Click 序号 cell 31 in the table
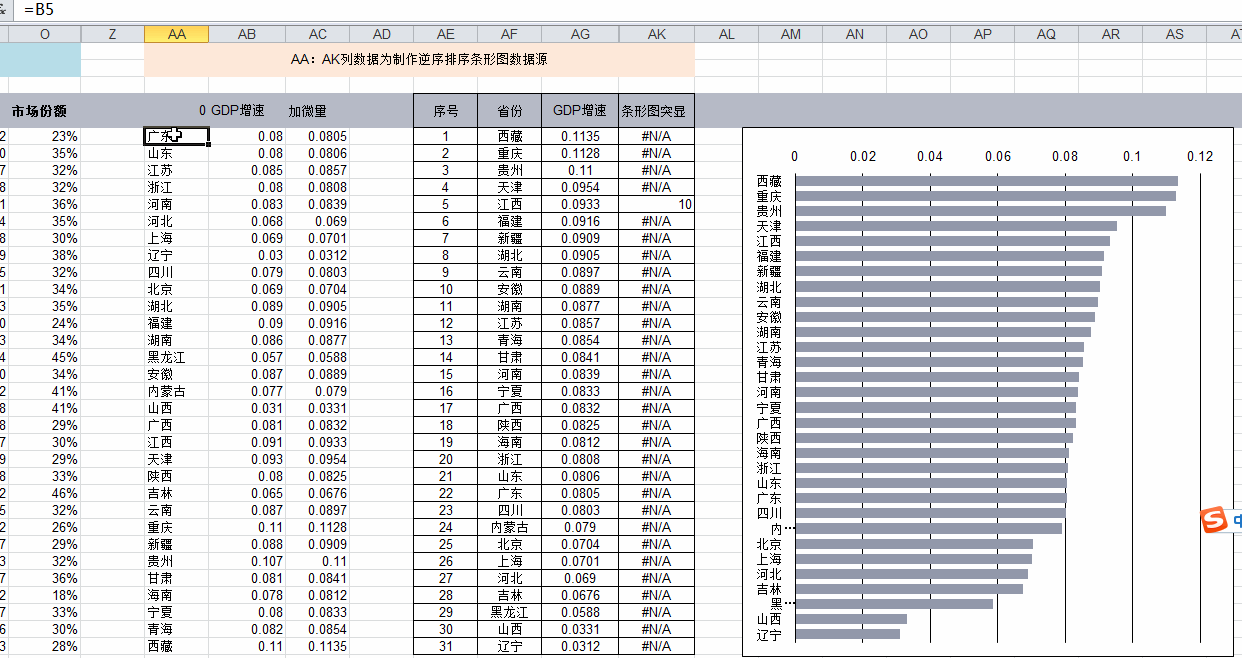The image size is (1242, 658). [x=446, y=646]
